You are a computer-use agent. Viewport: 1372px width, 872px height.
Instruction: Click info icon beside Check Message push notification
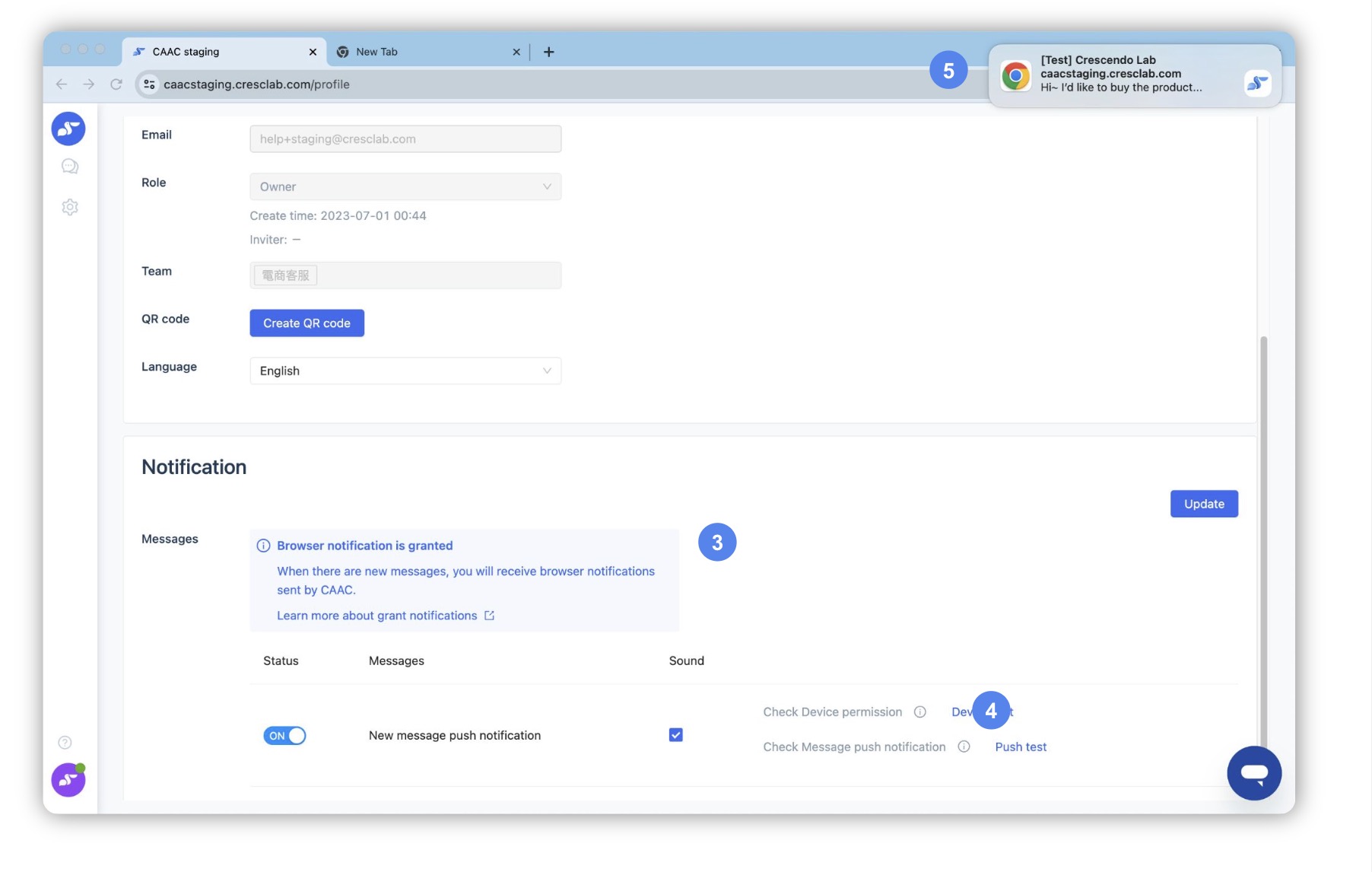coord(964,747)
